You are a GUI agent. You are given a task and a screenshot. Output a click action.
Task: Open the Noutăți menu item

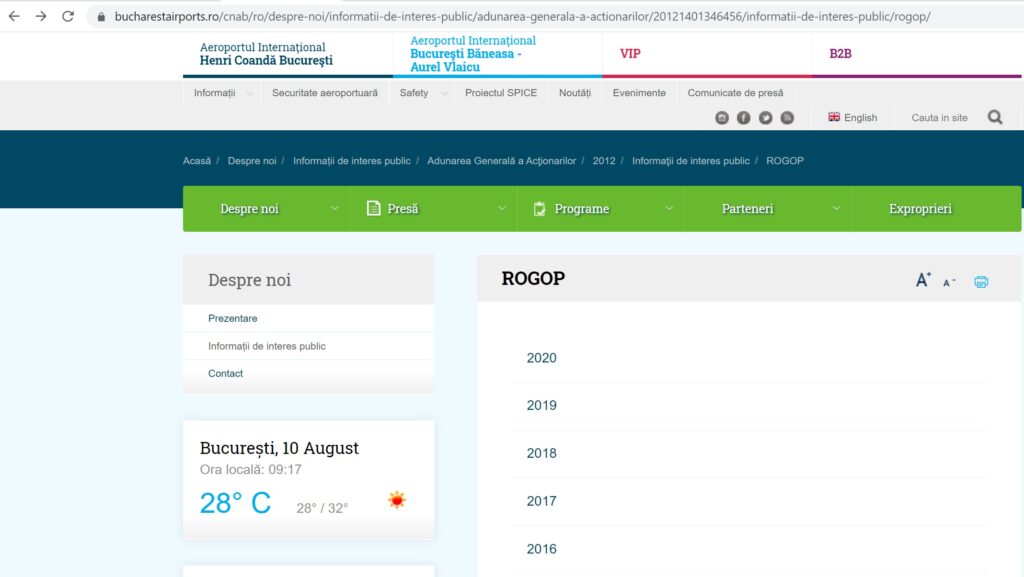[x=575, y=93]
